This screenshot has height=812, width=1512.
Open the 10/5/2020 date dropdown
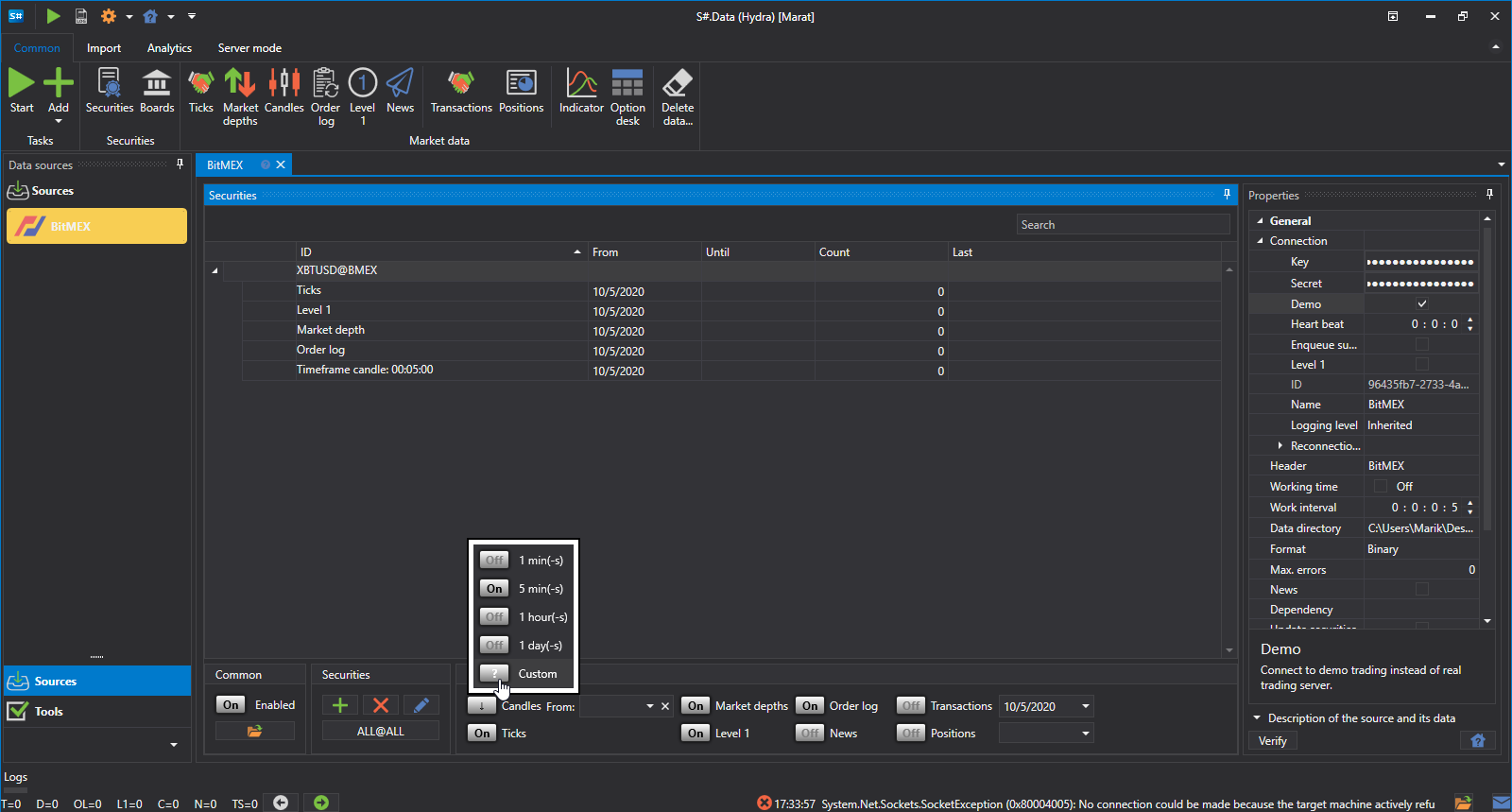pyautogui.click(x=1086, y=706)
